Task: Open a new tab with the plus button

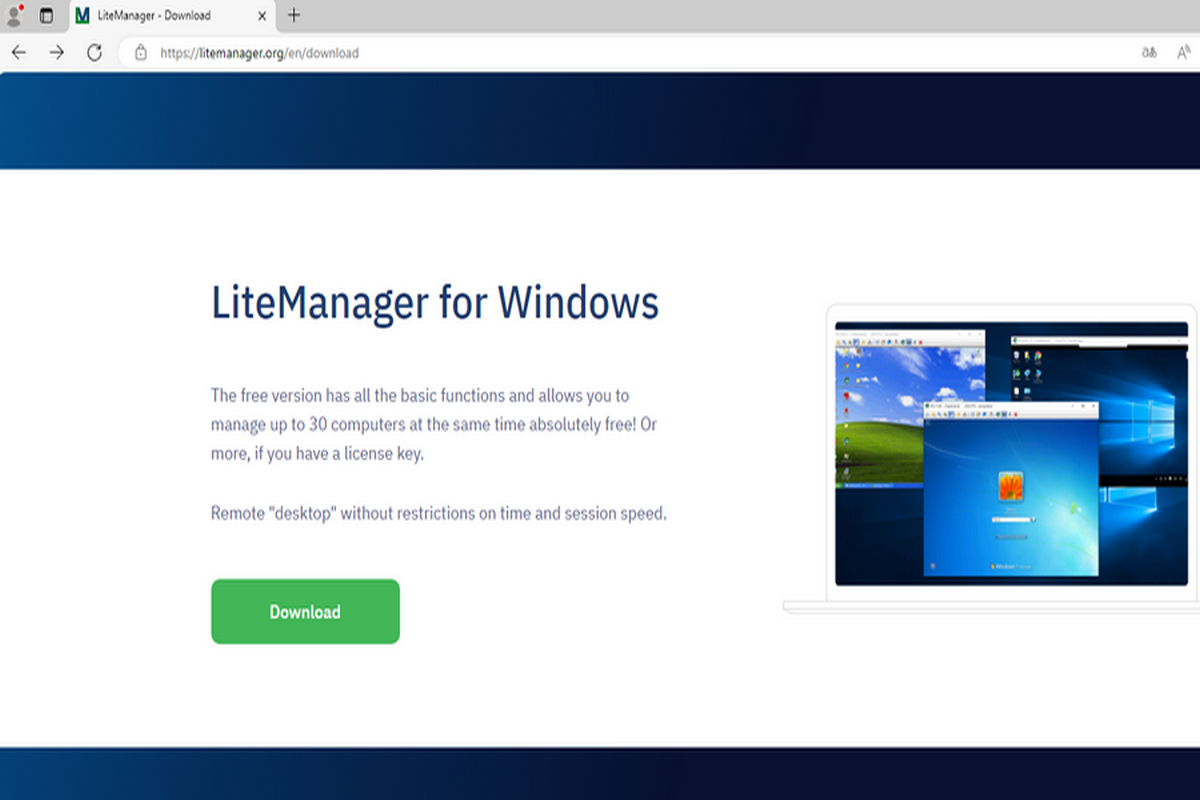Action: 294,16
